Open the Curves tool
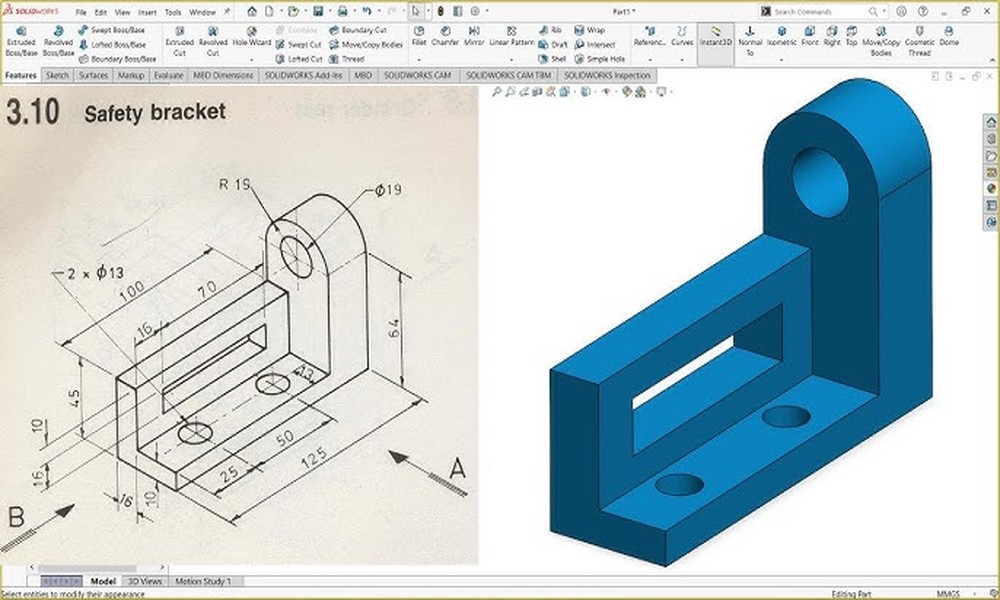This screenshot has width=1000, height=600. [x=682, y=36]
